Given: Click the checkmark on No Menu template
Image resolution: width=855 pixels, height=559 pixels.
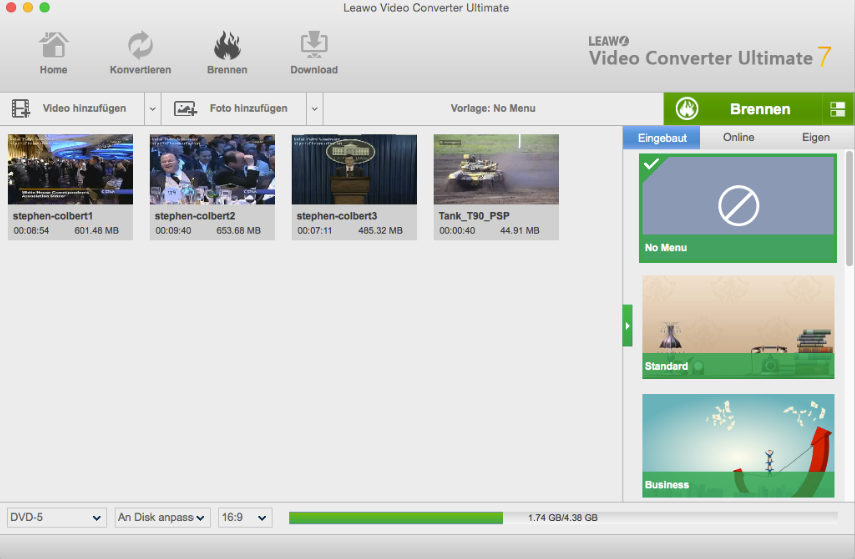Looking at the screenshot, I should [x=652, y=164].
